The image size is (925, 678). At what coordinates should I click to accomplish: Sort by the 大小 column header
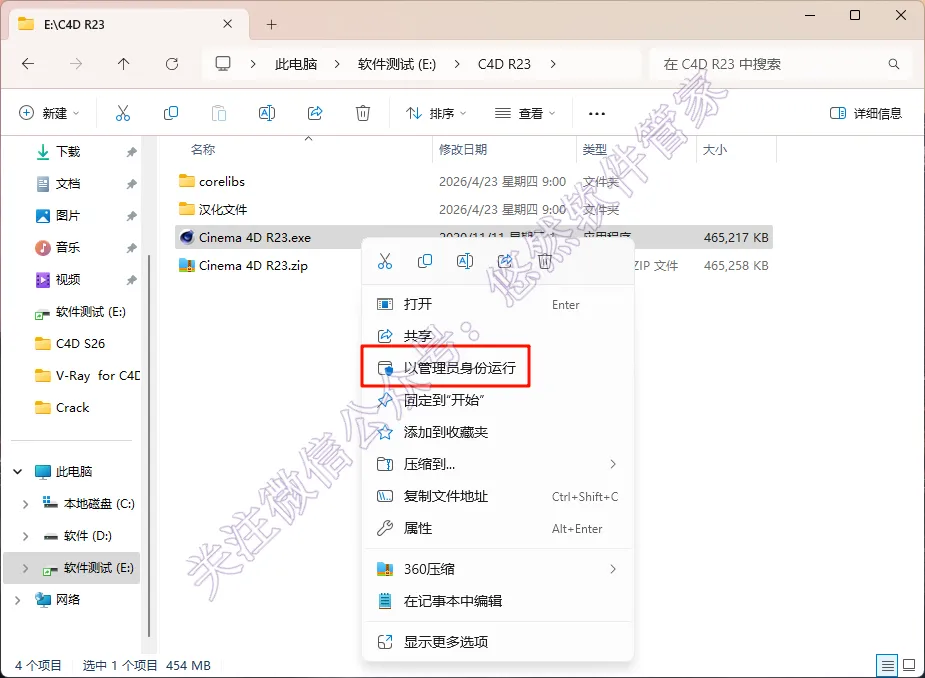715,149
